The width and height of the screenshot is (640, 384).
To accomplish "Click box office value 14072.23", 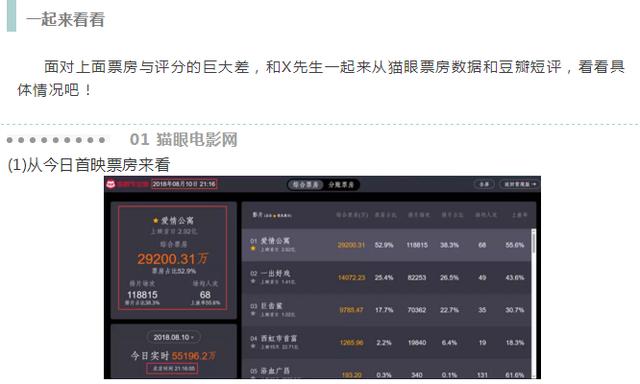I will point(351,277).
